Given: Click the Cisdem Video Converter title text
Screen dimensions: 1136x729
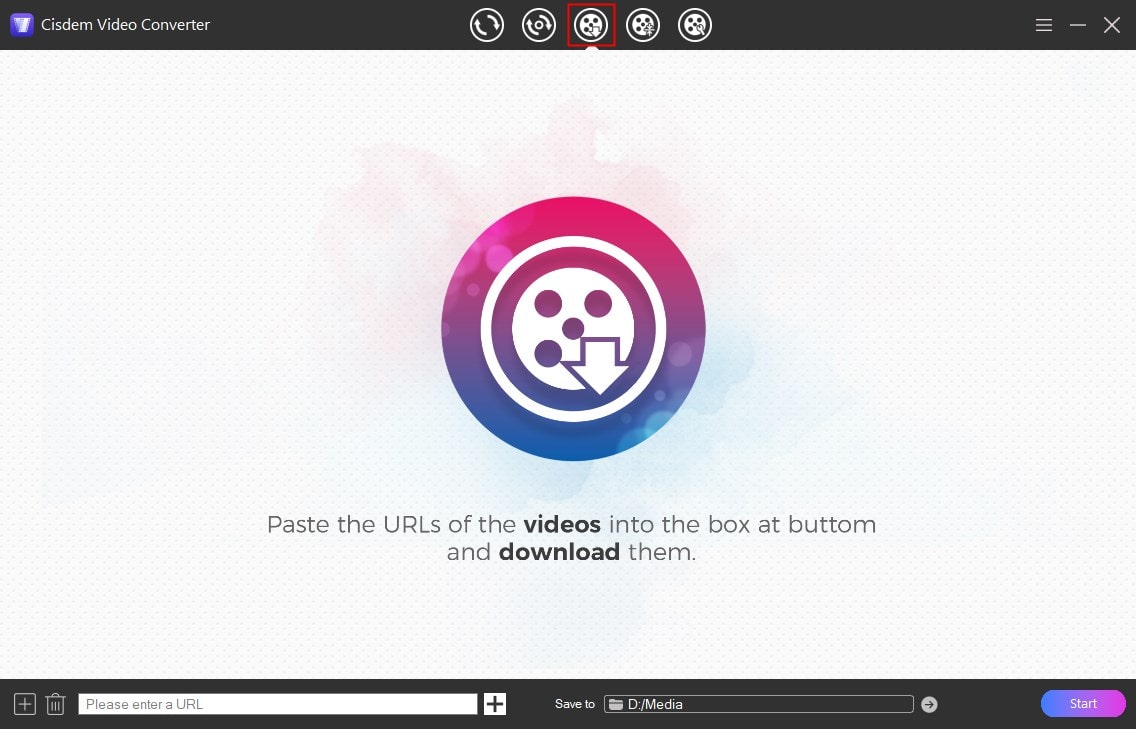Looking at the screenshot, I should pyautogui.click(x=124, y=24).
